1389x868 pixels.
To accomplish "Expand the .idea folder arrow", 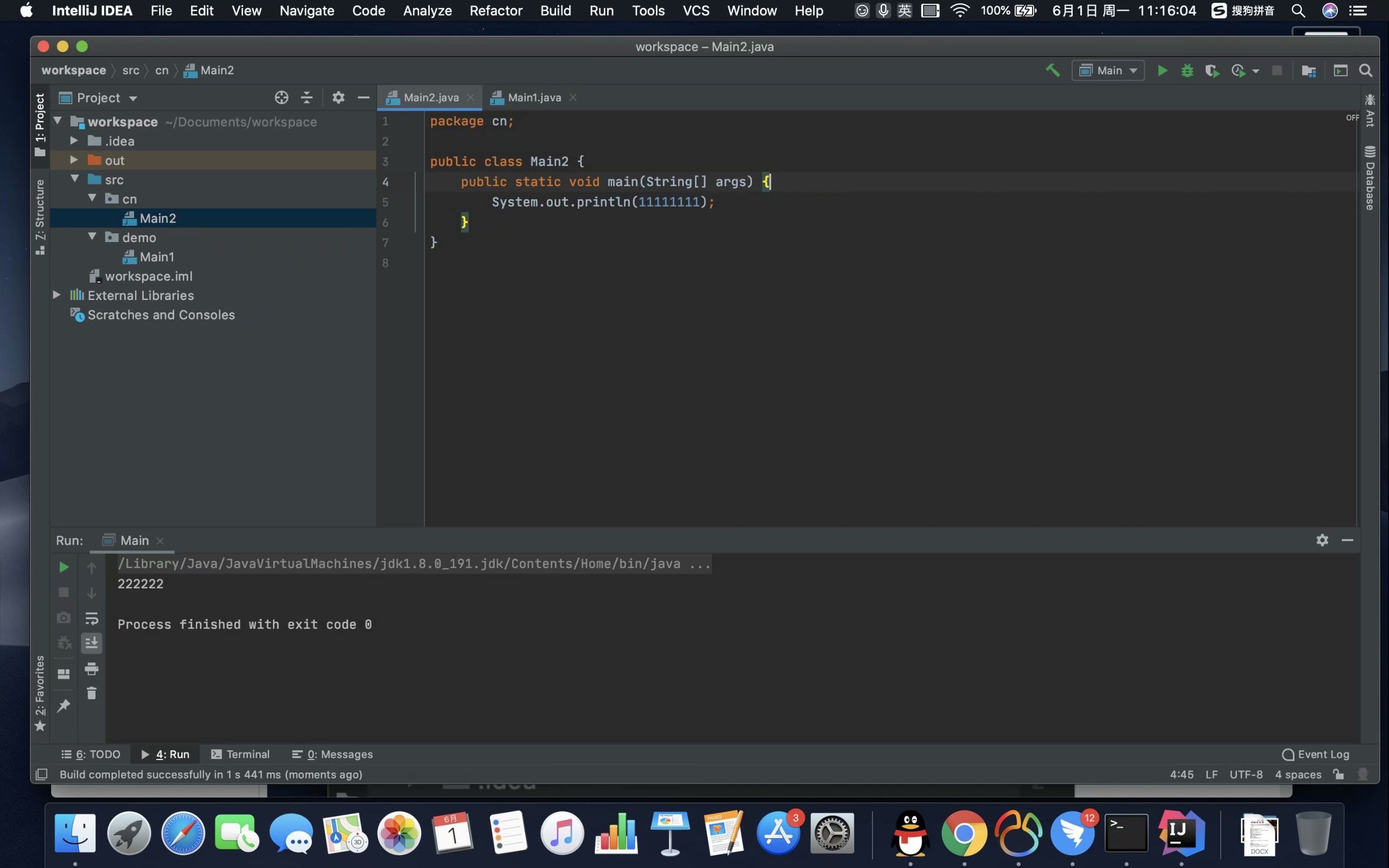I will (74, 140).
